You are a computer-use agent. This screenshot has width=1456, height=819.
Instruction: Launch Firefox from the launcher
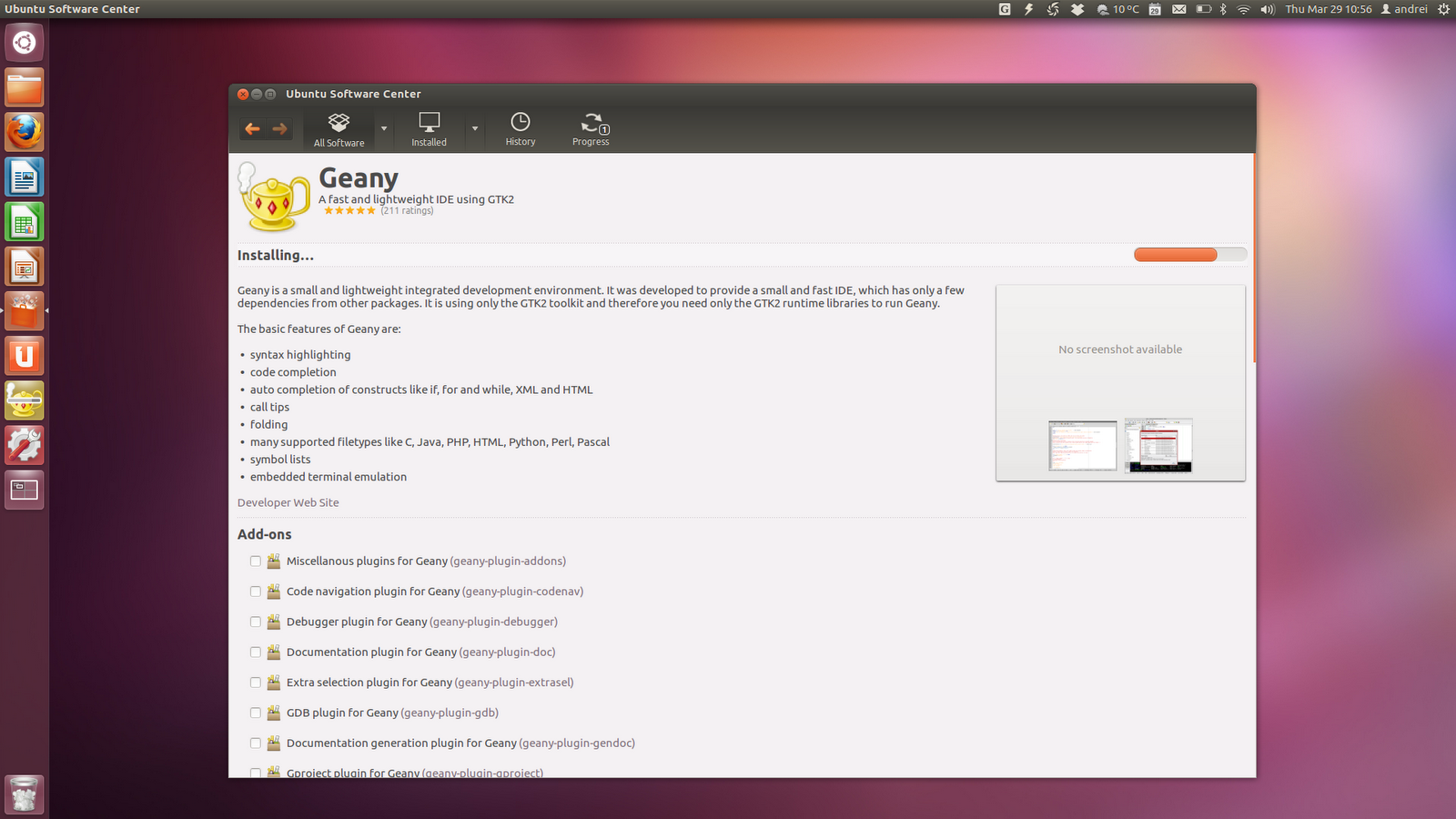(x=25, y=132)
